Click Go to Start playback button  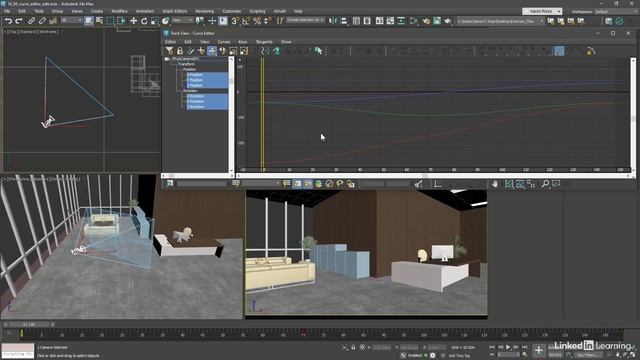click(492, 347)
